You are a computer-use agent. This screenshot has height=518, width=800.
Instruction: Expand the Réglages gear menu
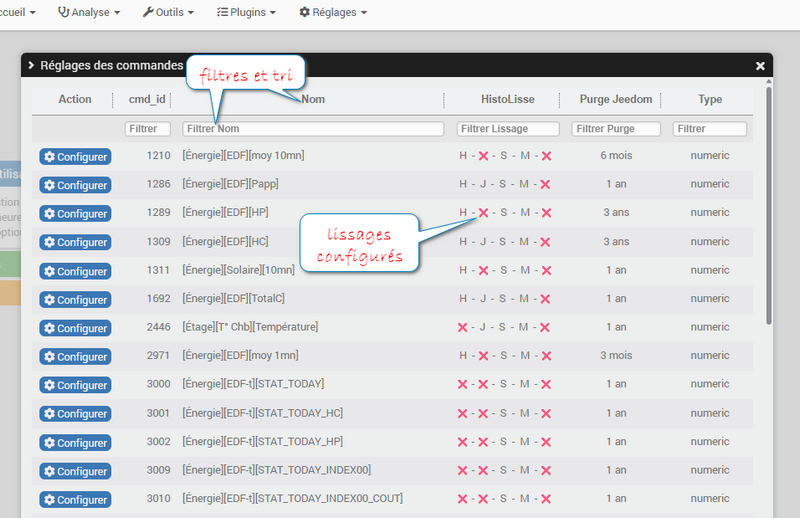333,12
